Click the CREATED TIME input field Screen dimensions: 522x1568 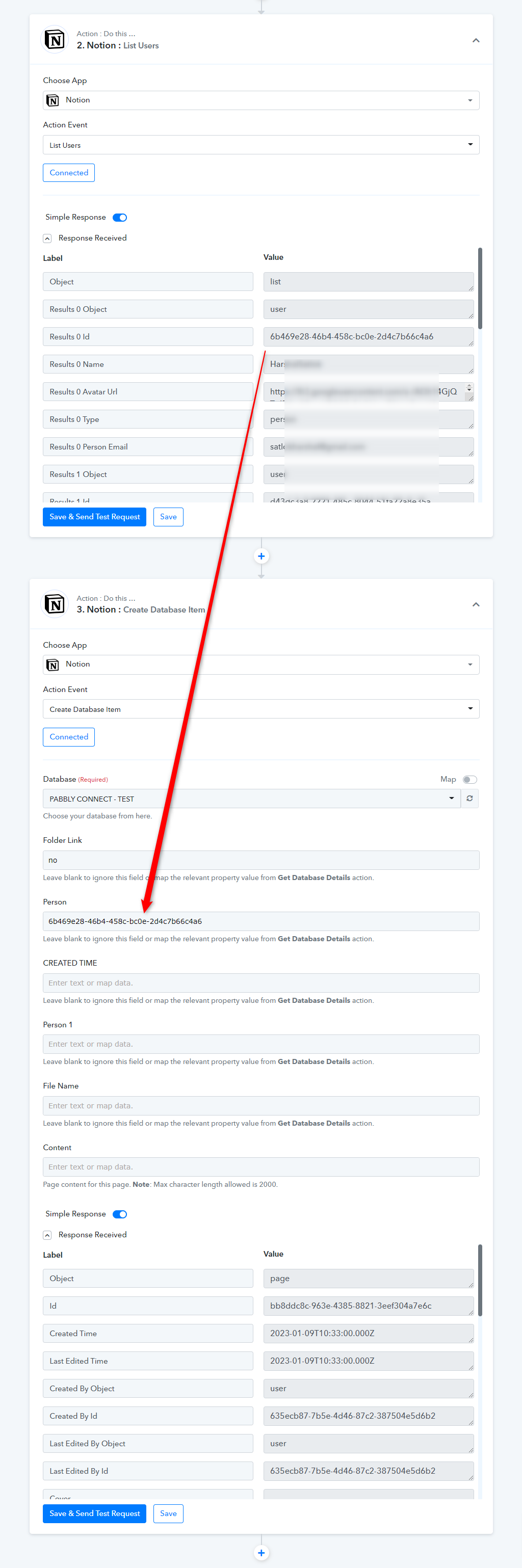260,982
